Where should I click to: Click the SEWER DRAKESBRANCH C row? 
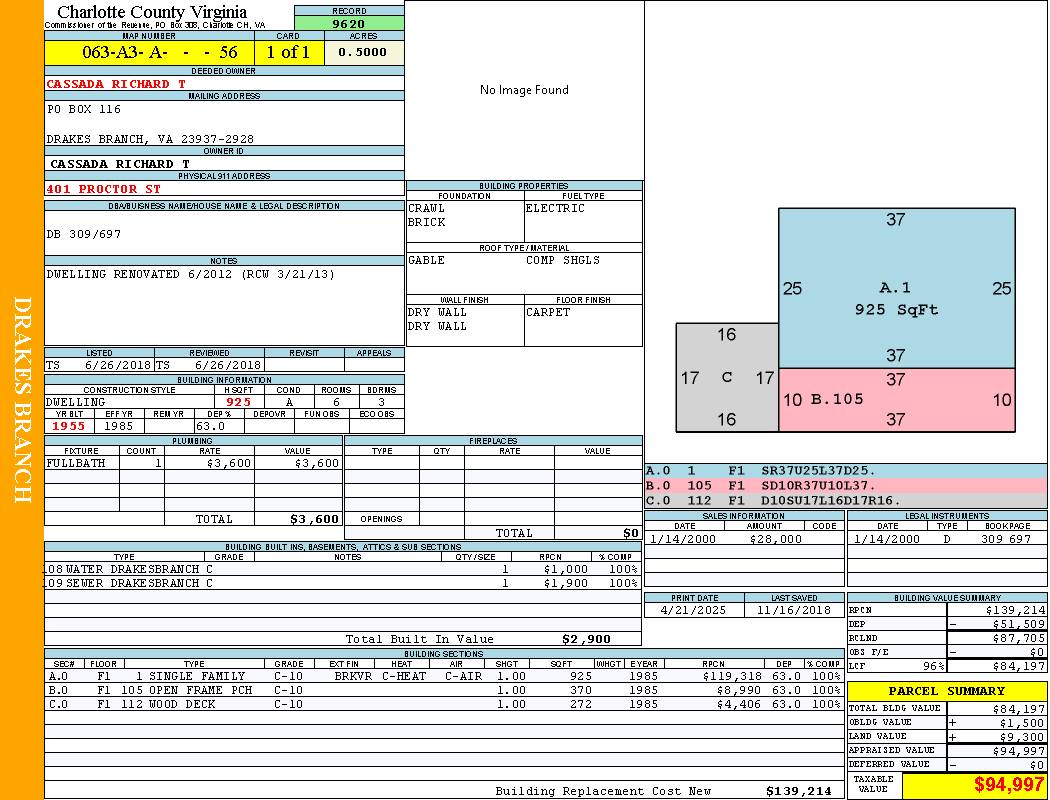(343, 584)
